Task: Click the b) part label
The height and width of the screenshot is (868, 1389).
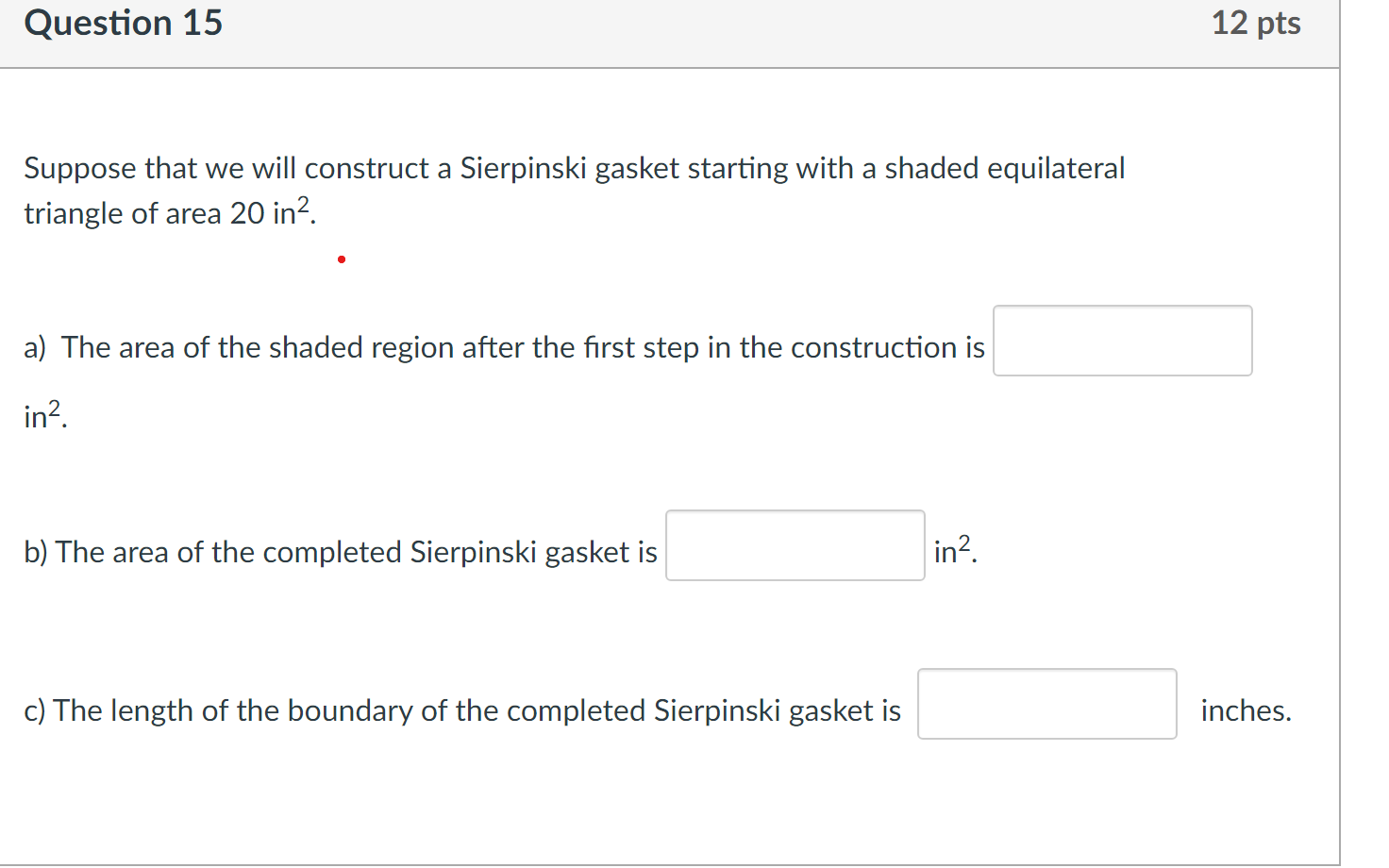Action: tap(36, 552)
